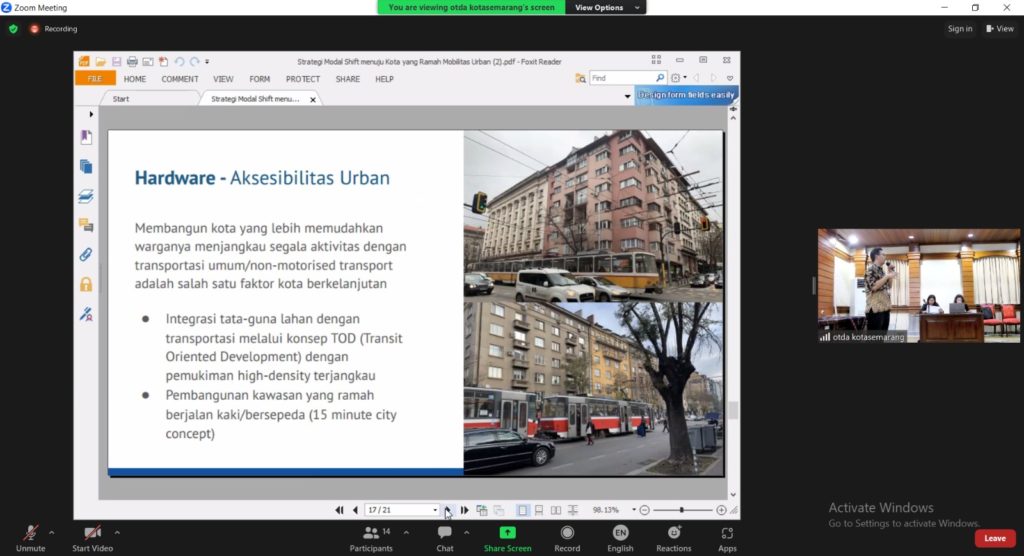Open the Reactions menu
Image resolution: width=1024 pixels, height=556 pixels.
click(673, 533)
